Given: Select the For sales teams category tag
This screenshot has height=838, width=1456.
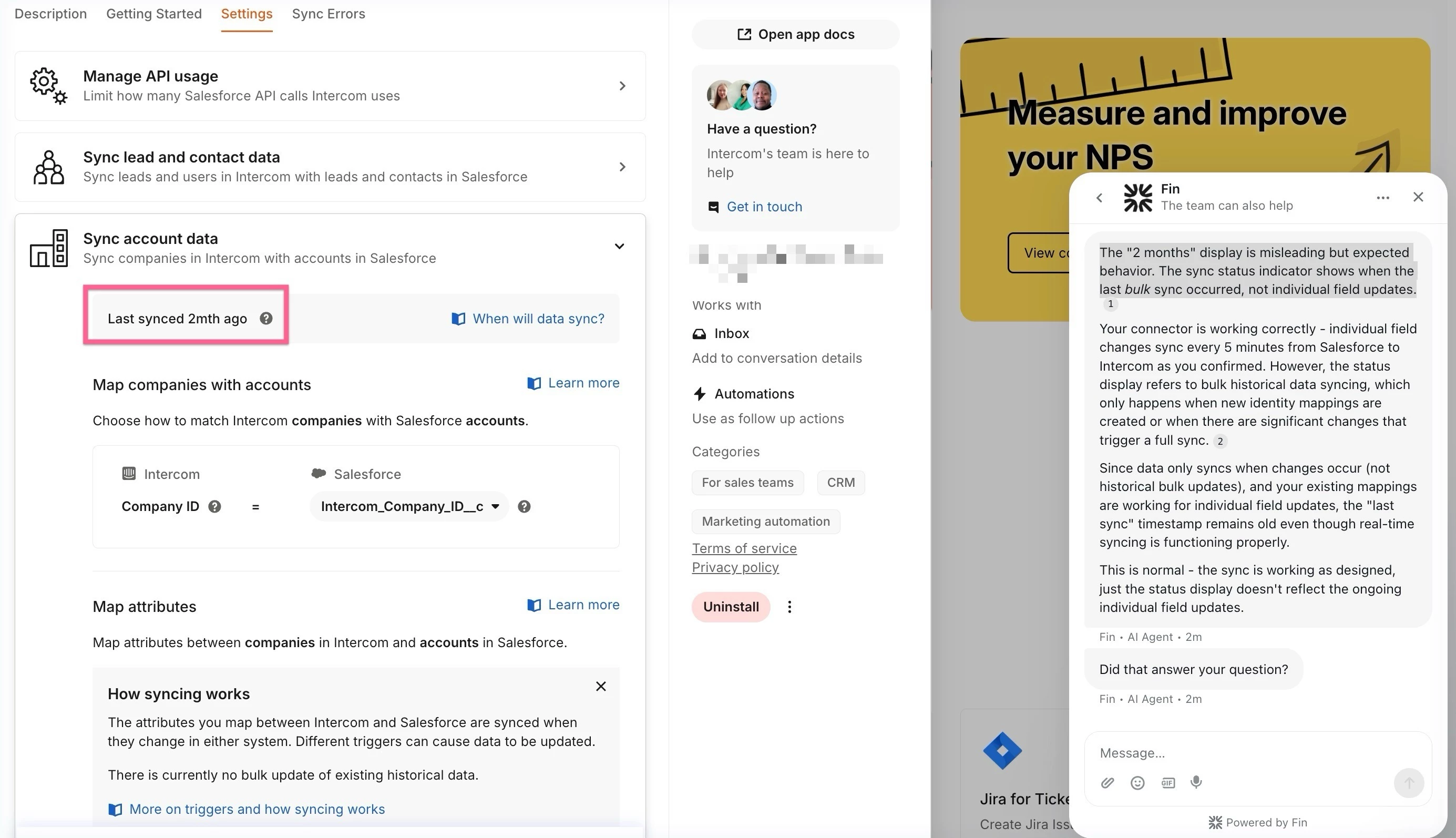Looking at the screenshot, I should point(747,482).
